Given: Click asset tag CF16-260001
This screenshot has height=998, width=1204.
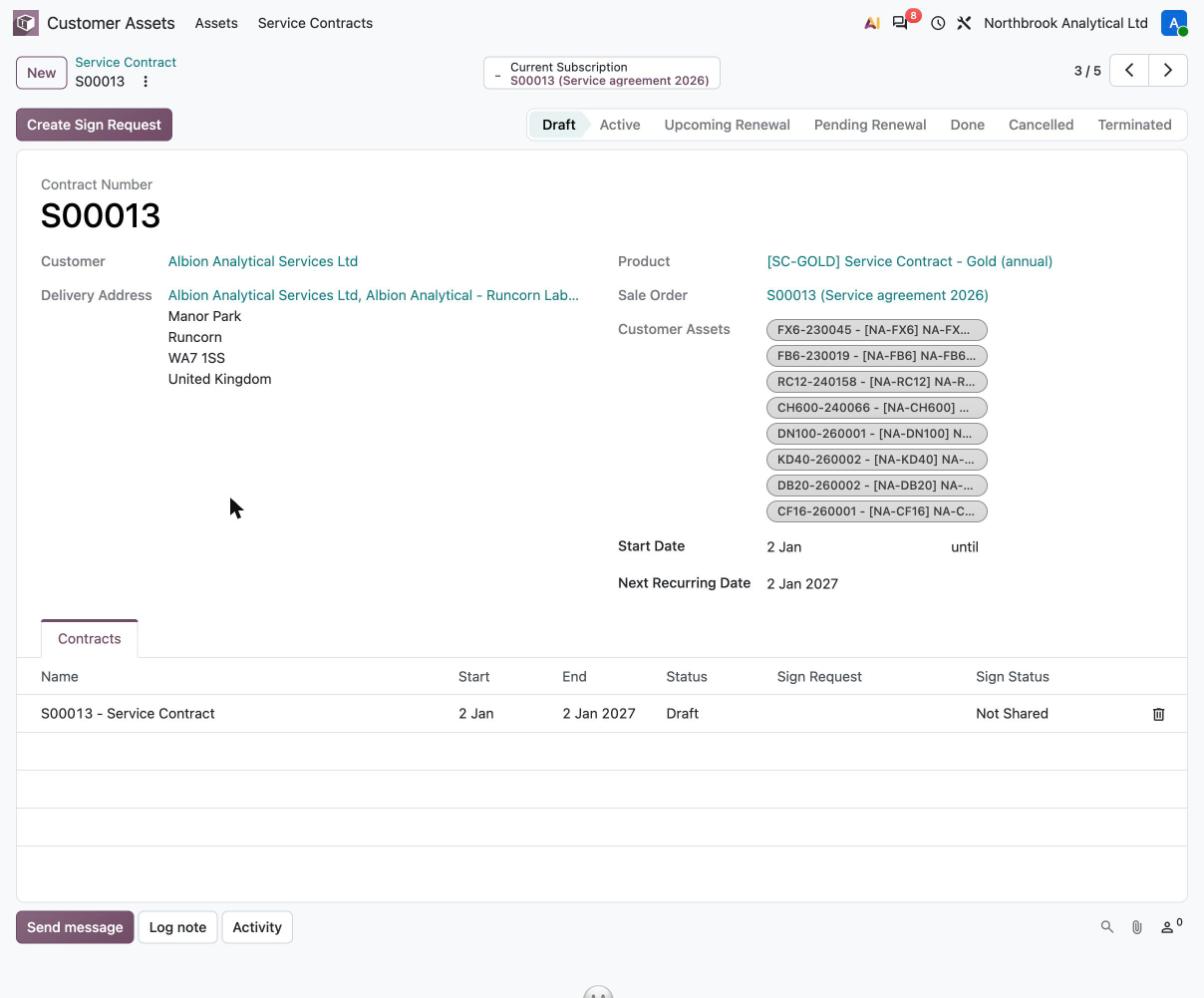Looking at the screenshot, I should point(876,512).
